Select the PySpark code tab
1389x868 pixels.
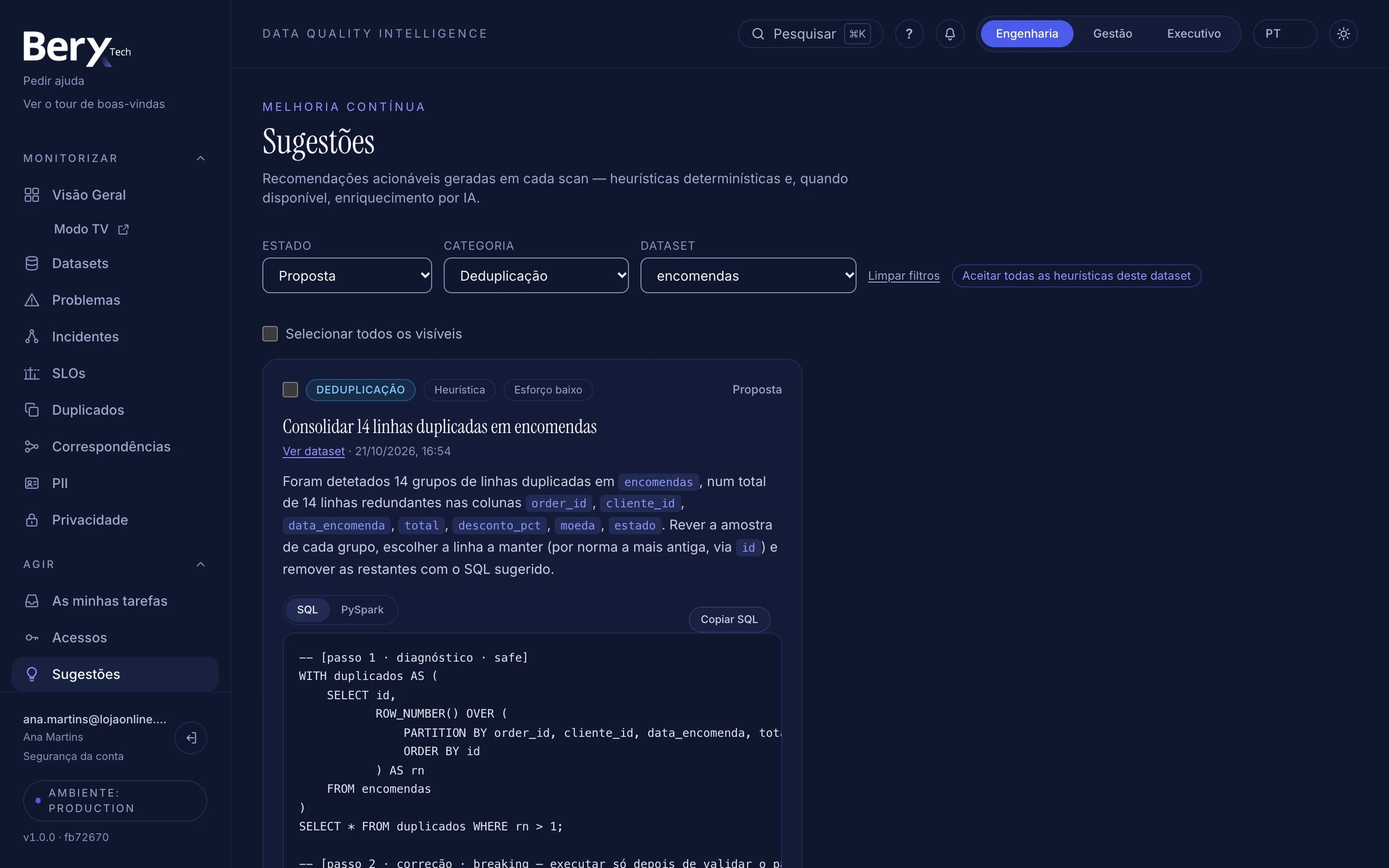coord(362,610)
